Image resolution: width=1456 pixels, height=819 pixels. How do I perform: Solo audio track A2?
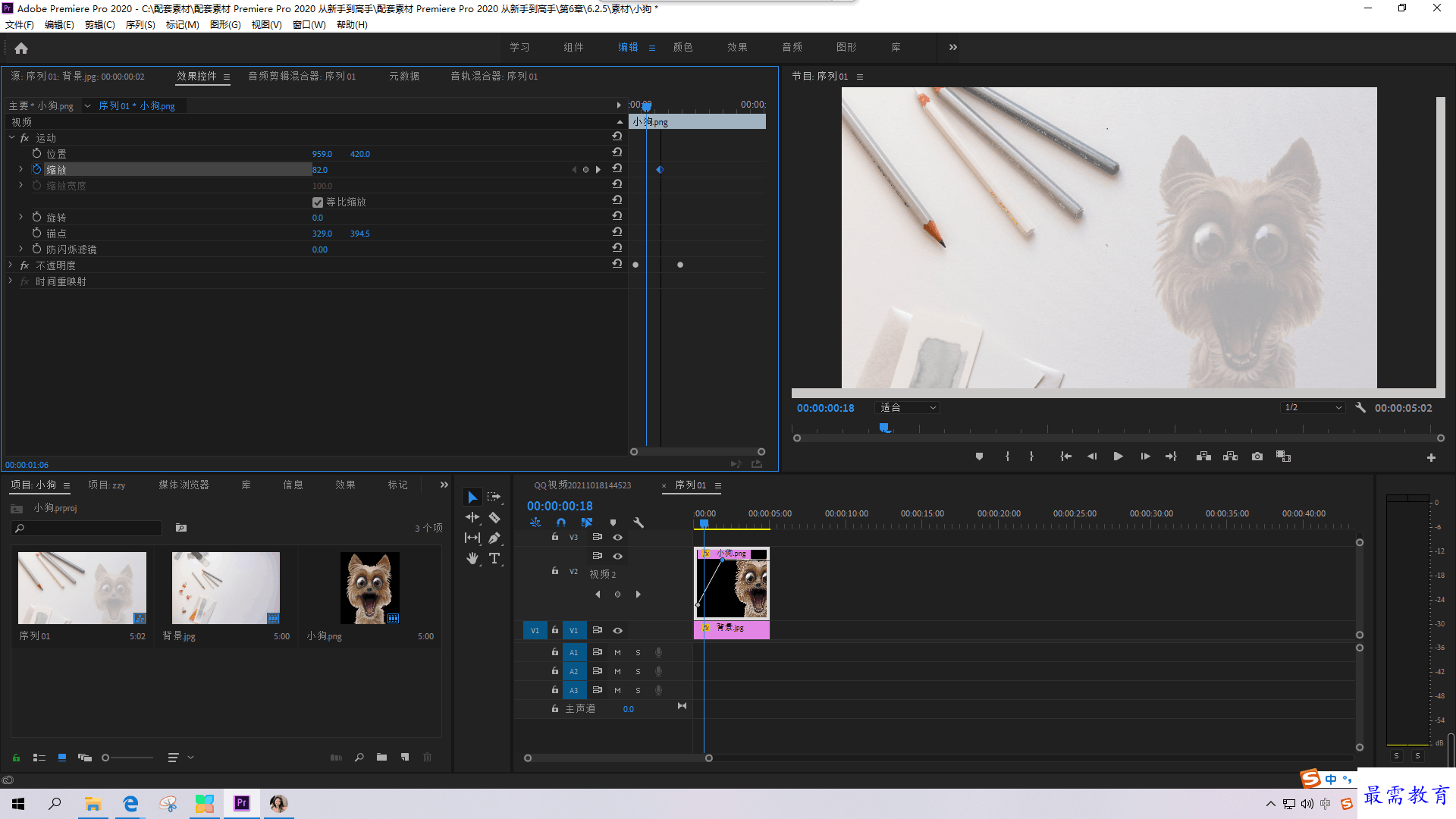[x=638, y=671]
